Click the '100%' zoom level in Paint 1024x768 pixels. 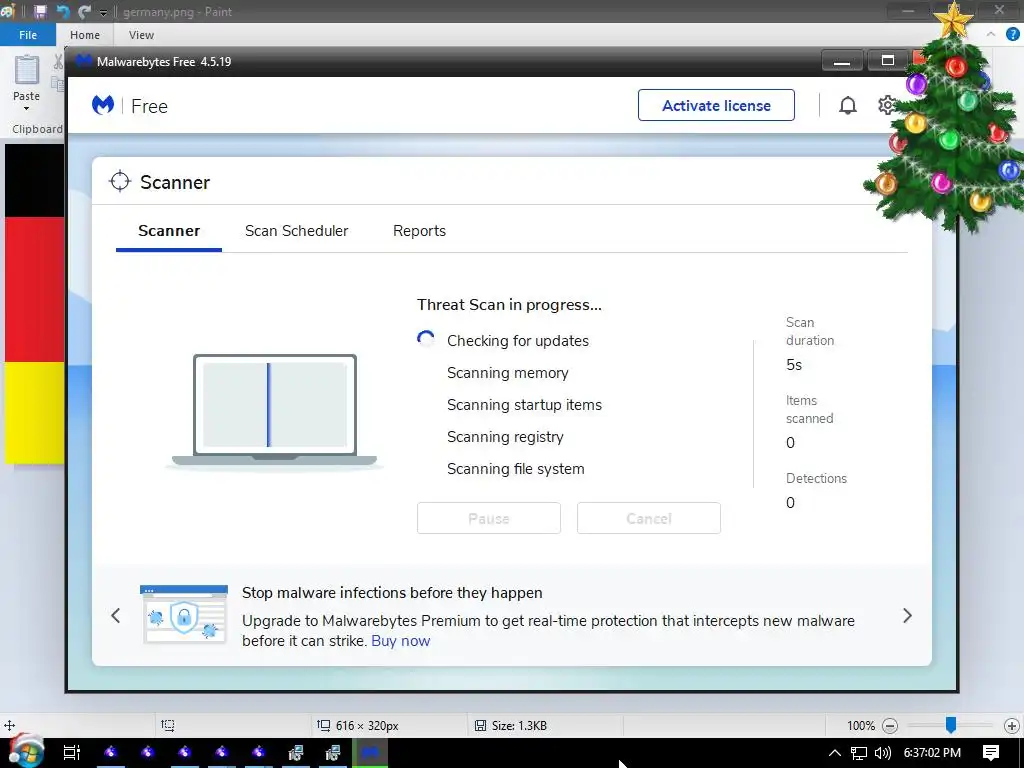click(861, 726)
